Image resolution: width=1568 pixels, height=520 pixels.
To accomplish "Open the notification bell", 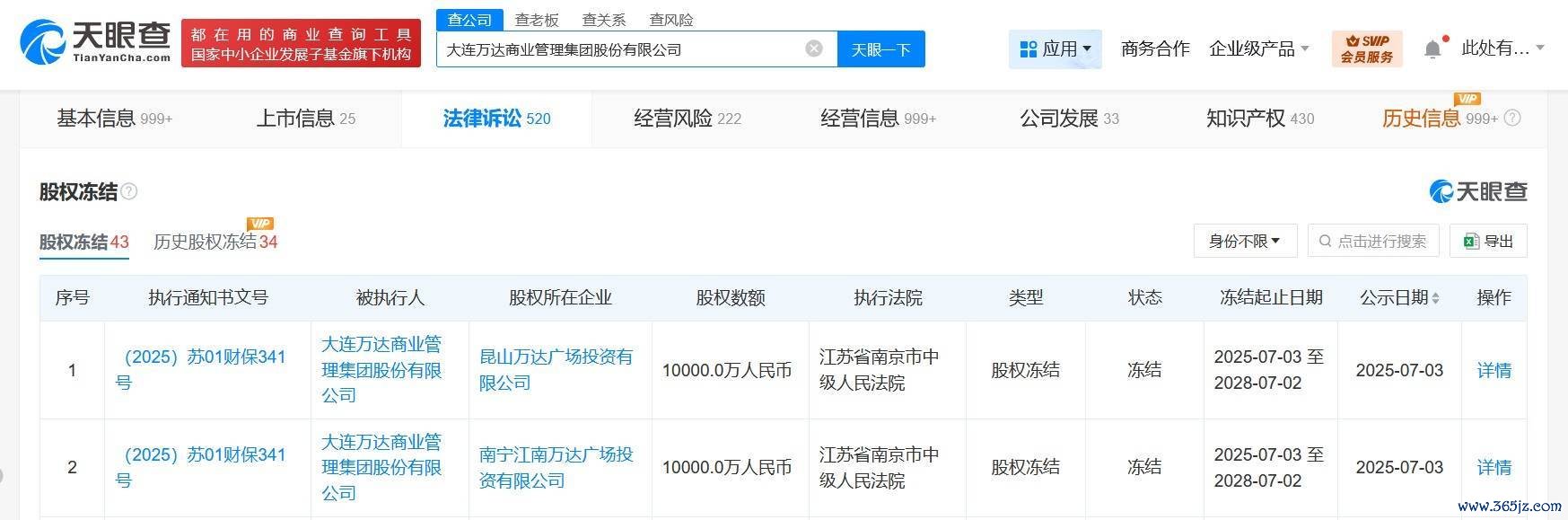I will pos(1433,48).
